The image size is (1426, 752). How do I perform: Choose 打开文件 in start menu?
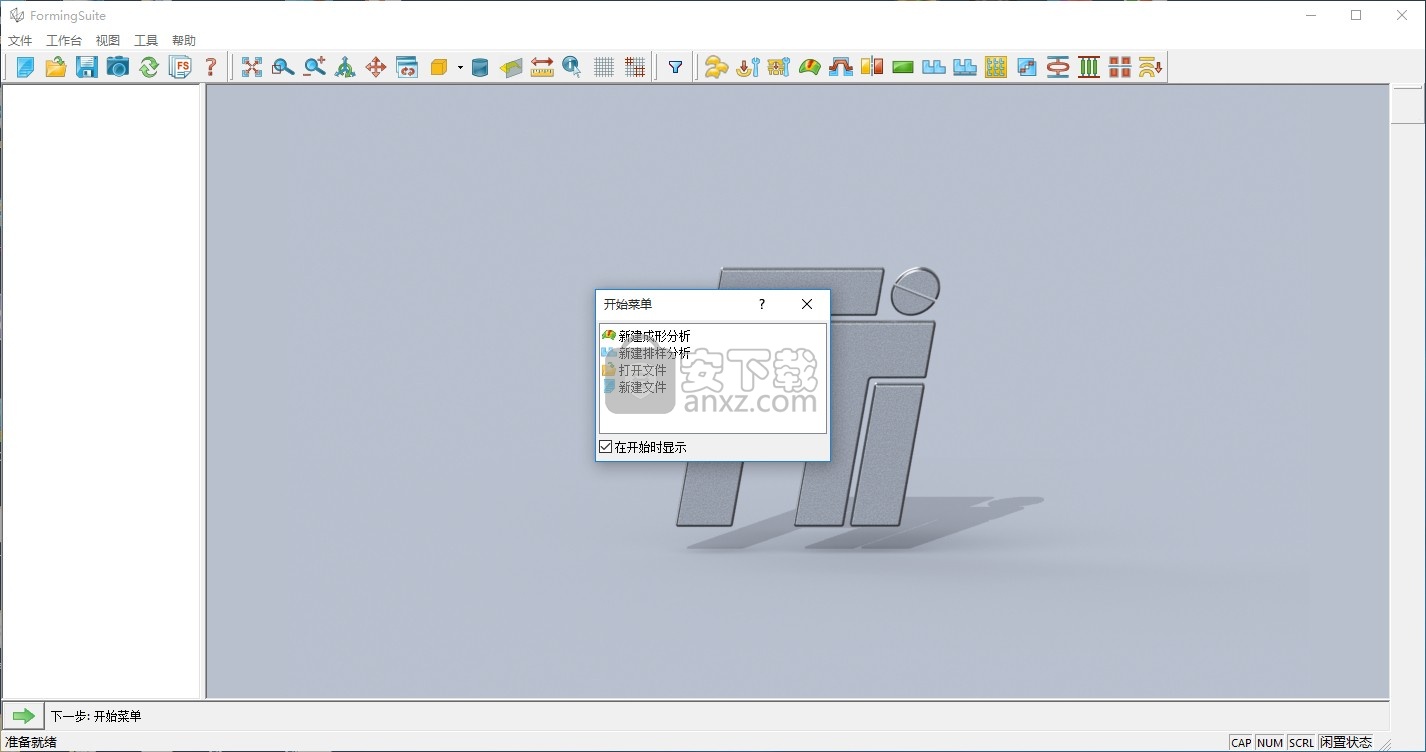pos(634,370)
